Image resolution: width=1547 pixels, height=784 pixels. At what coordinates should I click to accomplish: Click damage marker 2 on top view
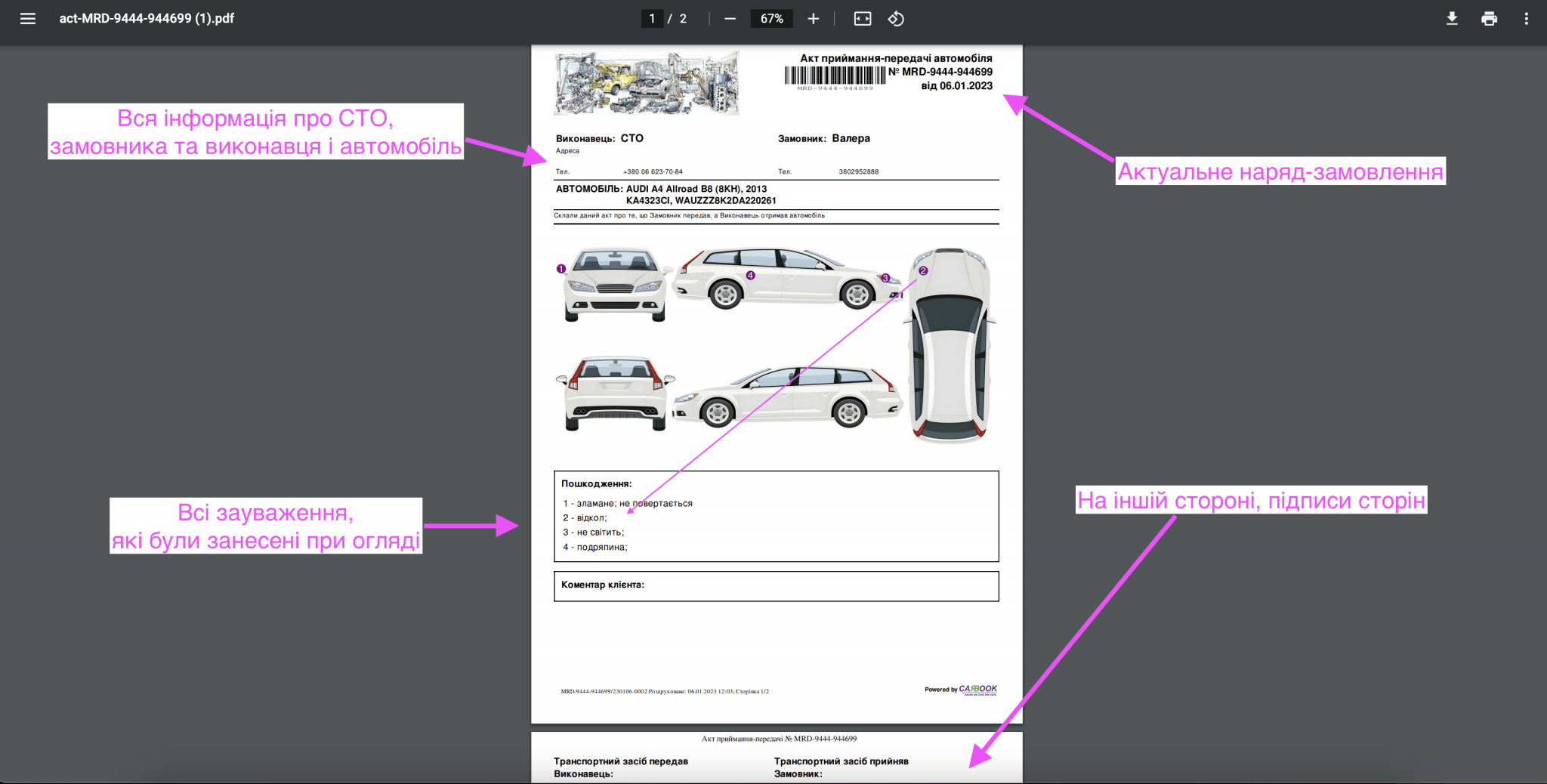[923, 270]
